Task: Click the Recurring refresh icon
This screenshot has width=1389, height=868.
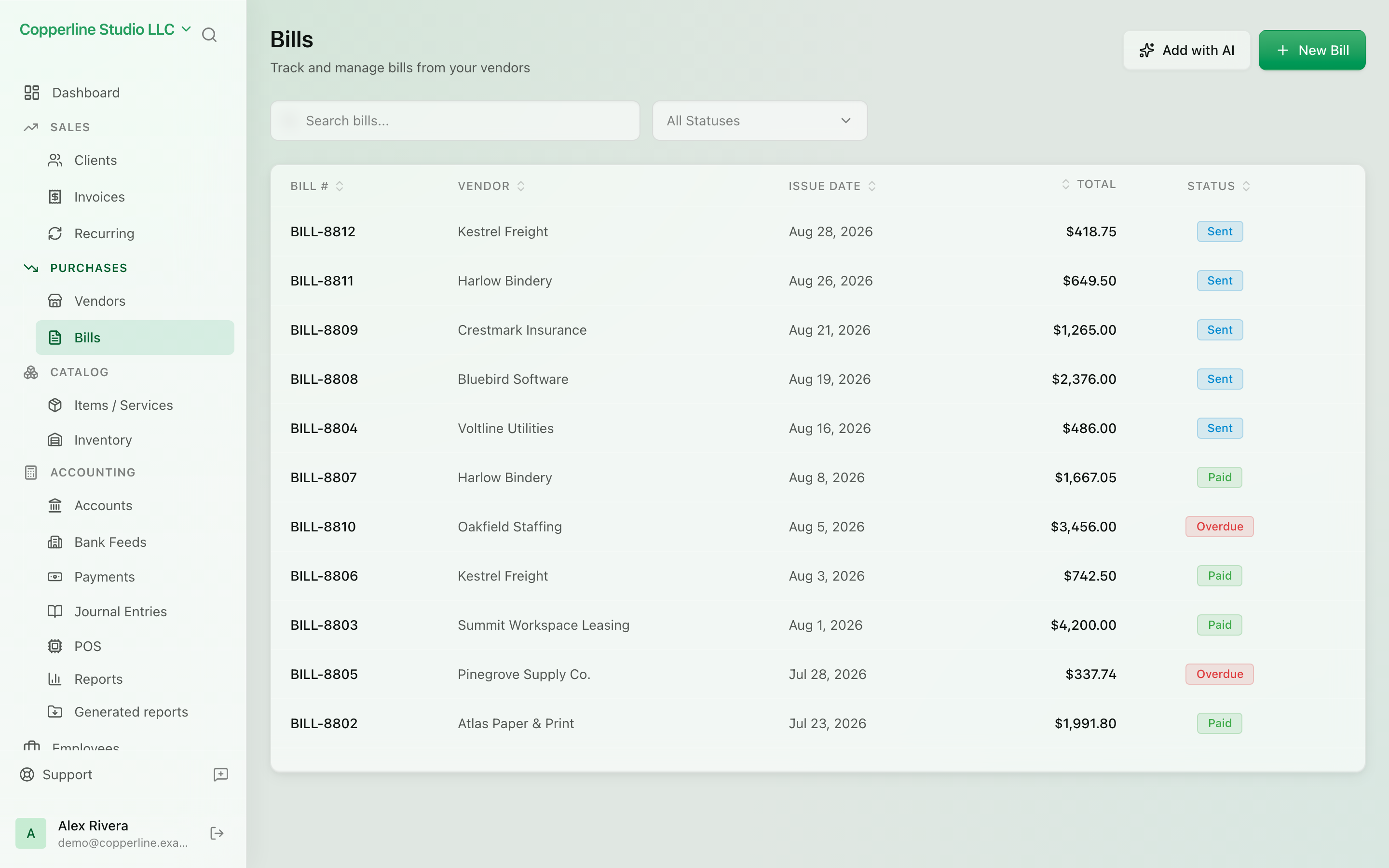Action: [55, 234]
